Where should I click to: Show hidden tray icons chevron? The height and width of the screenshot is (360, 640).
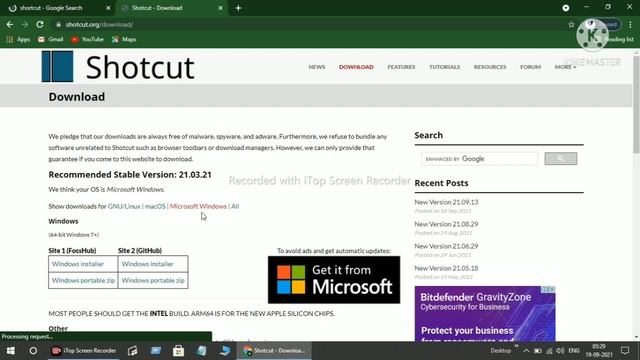(526, 351)
